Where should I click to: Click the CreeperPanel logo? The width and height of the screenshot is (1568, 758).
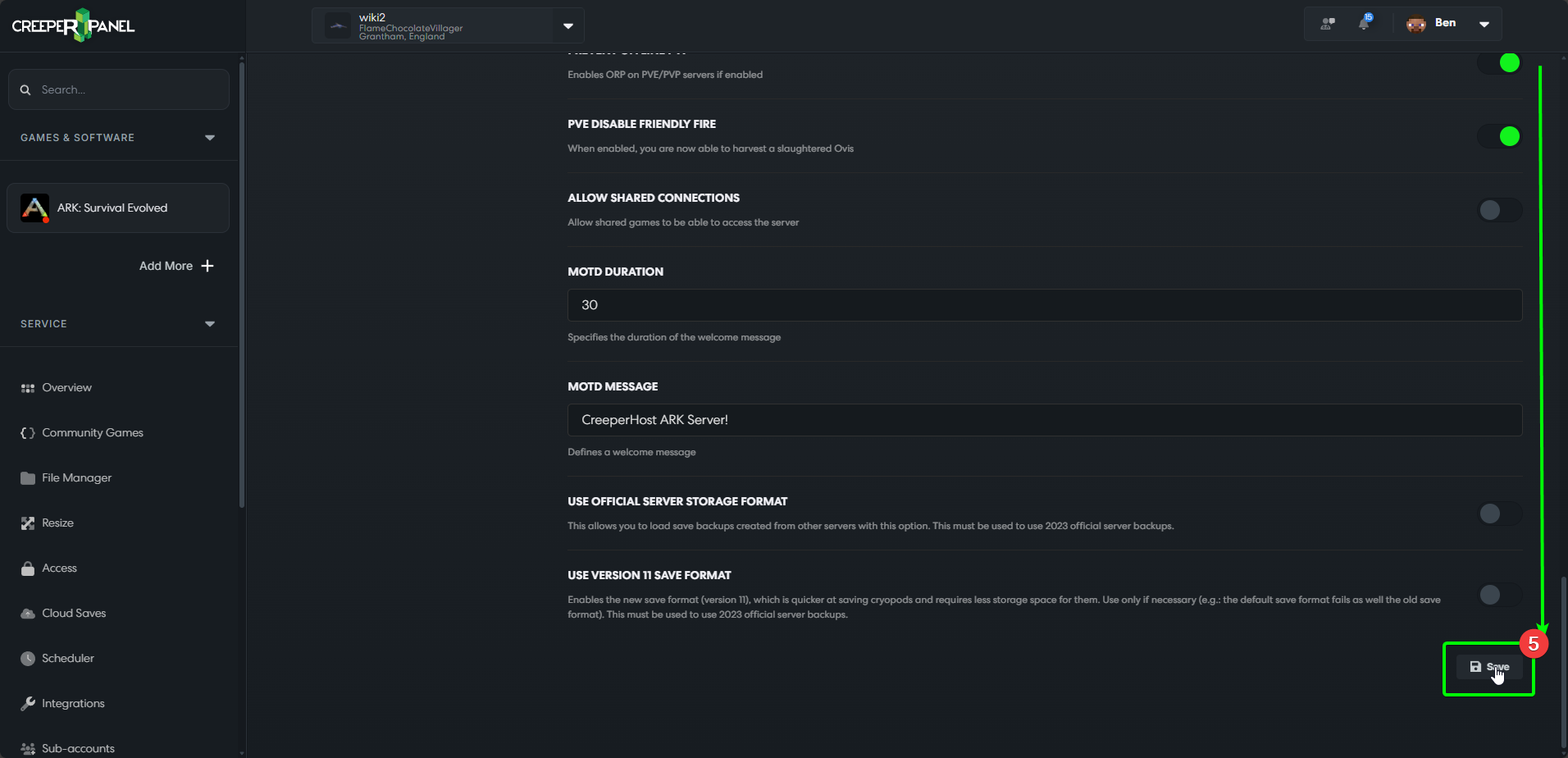[74, 25]
